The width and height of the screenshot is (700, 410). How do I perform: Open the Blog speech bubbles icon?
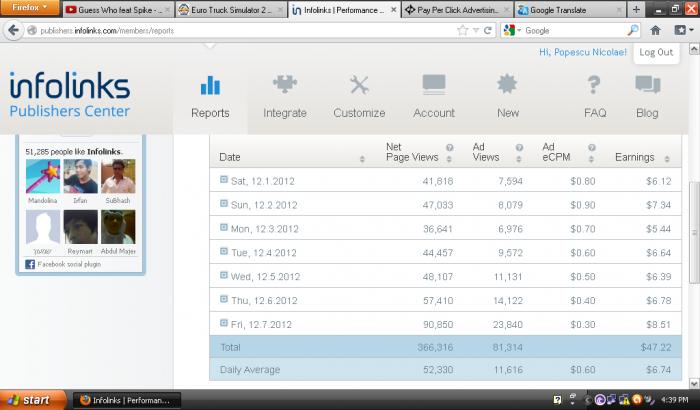[647, 84]
